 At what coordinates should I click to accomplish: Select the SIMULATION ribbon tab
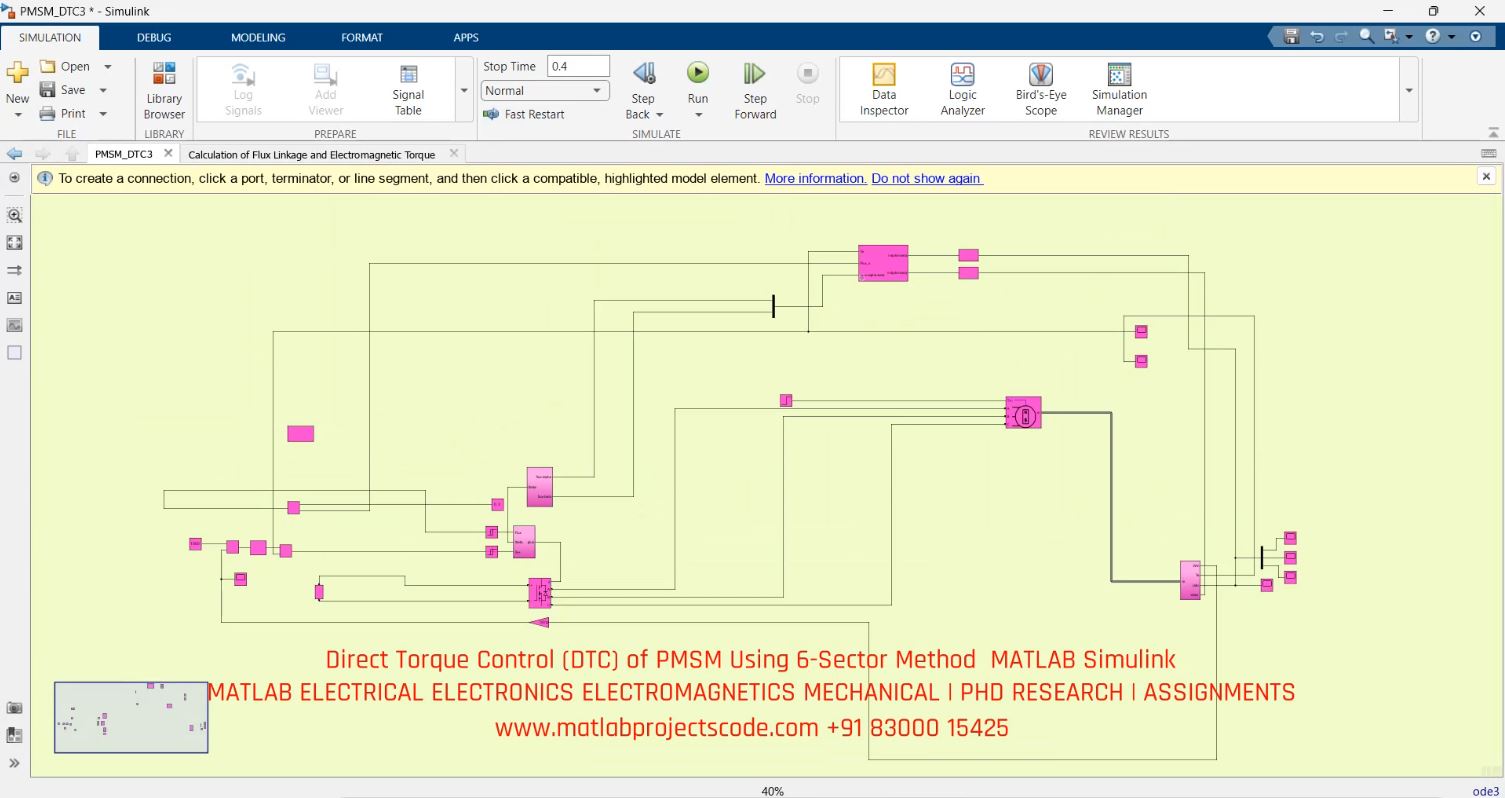click(50, 38)
